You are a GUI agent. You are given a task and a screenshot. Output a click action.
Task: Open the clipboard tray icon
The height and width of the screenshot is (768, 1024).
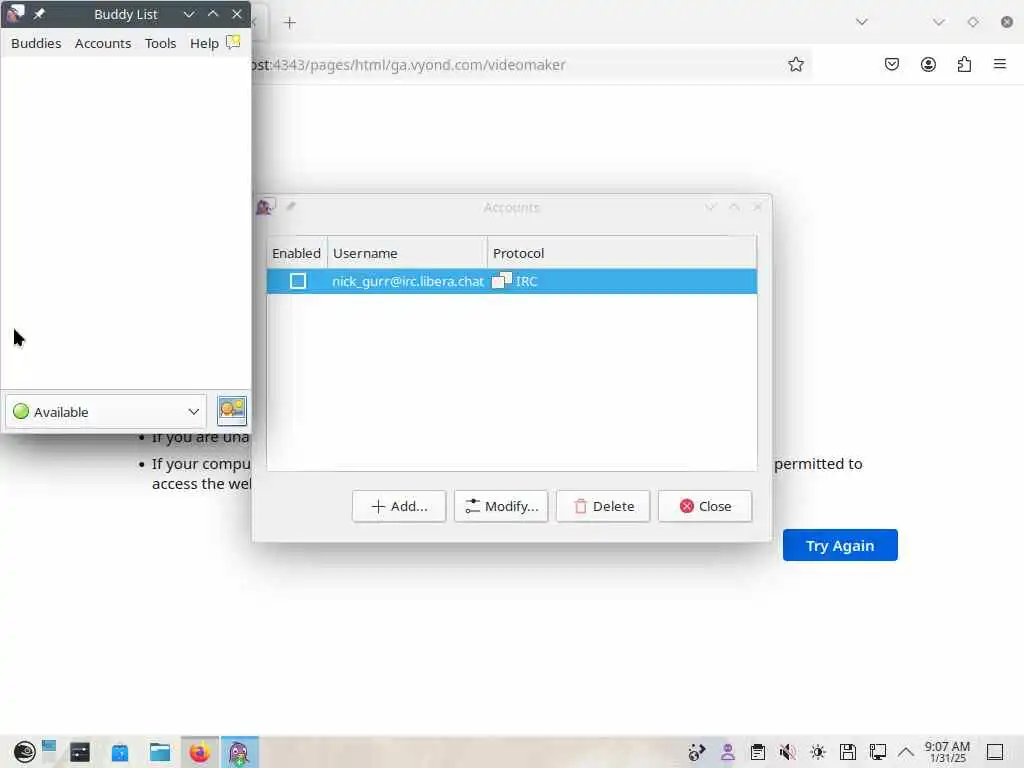758,752
